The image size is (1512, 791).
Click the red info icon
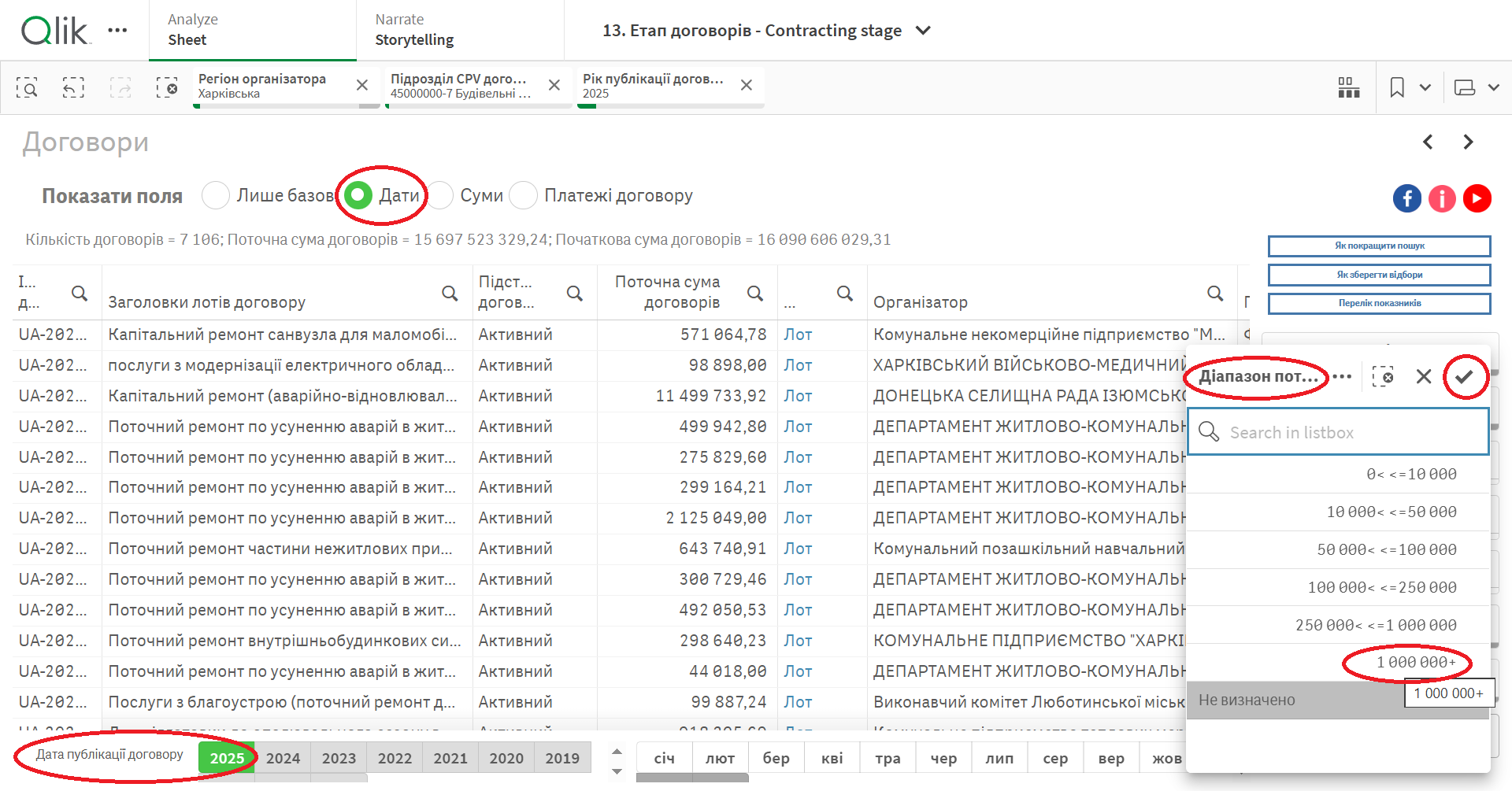point(1442,198)
